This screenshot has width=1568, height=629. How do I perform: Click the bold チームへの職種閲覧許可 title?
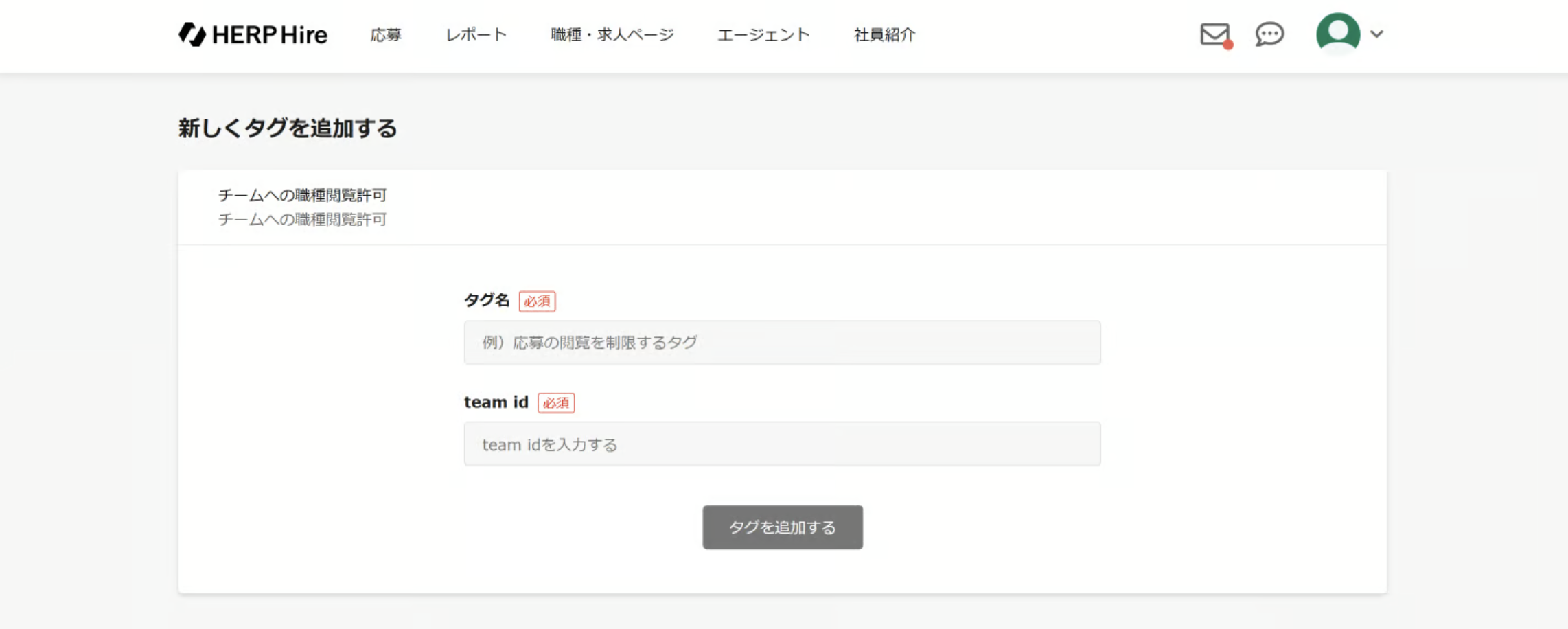click(x=302, y=195)
